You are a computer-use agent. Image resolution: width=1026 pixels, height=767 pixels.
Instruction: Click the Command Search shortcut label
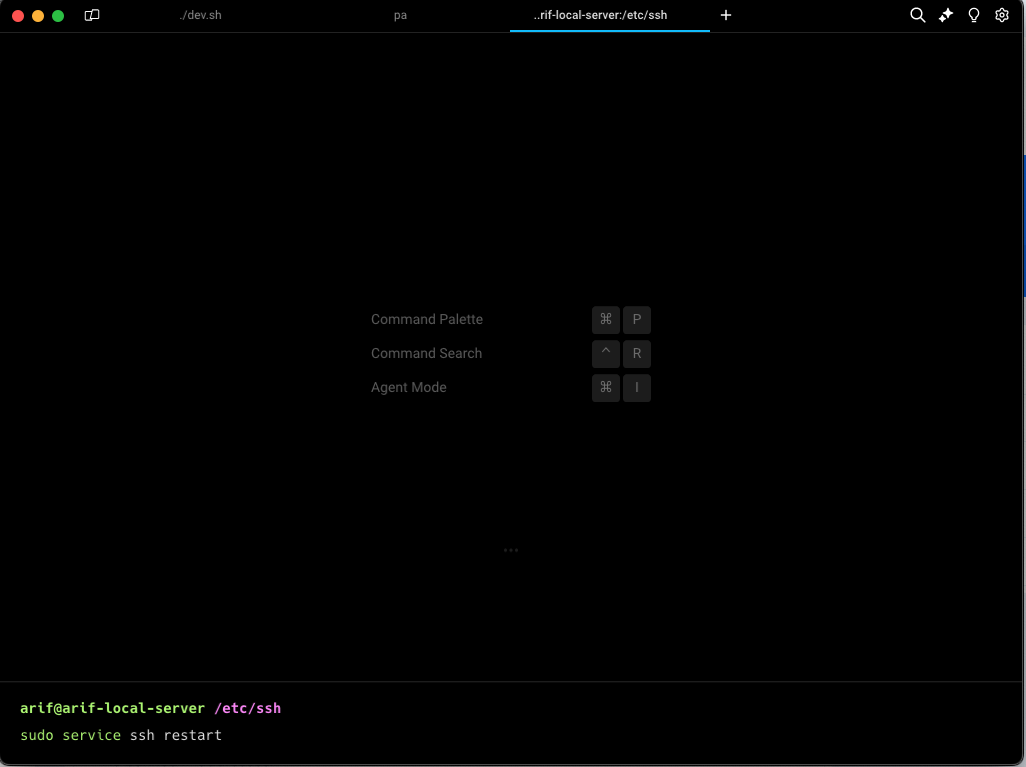point(427,353)
